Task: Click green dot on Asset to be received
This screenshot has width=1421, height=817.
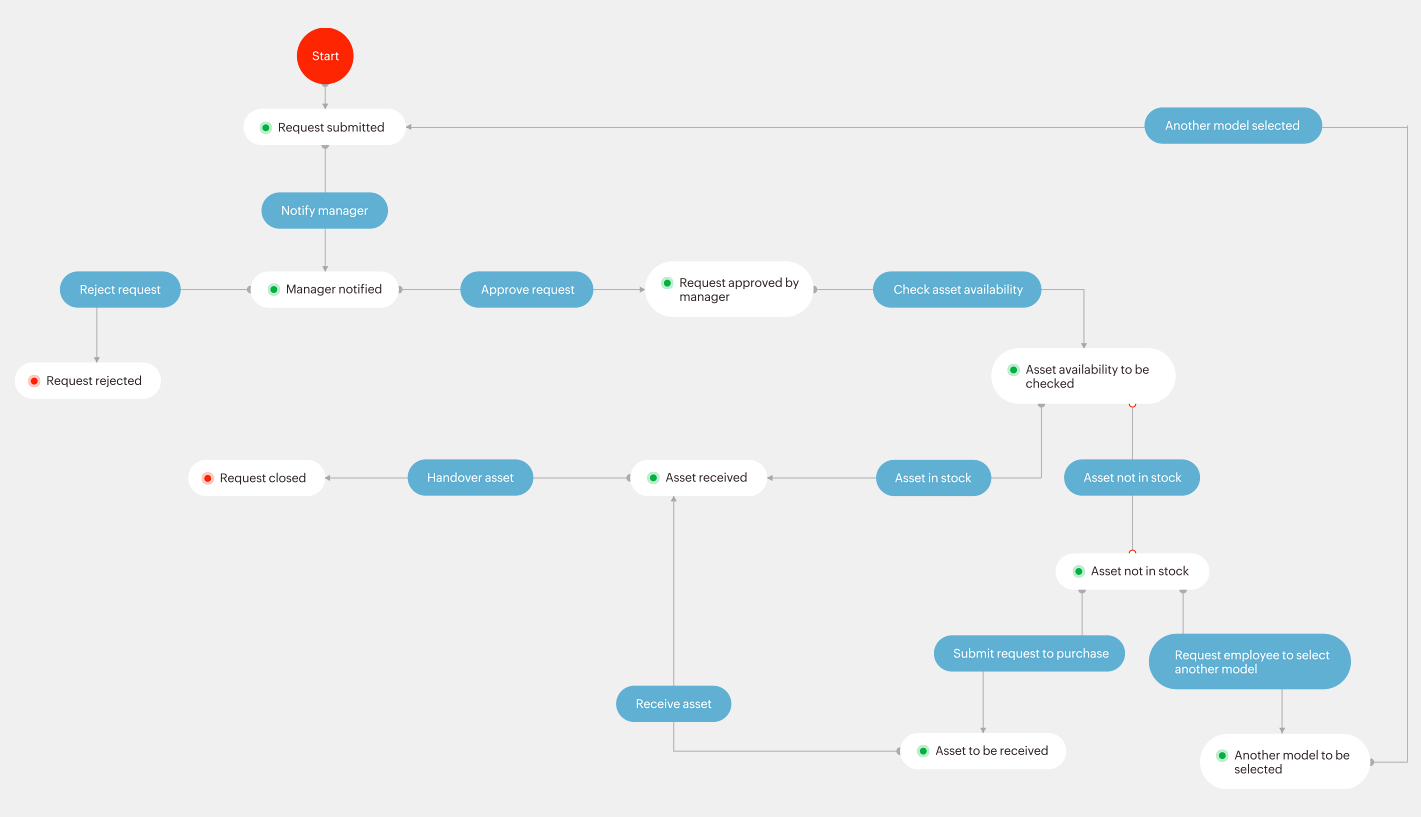Action: (x=923, y=751)
